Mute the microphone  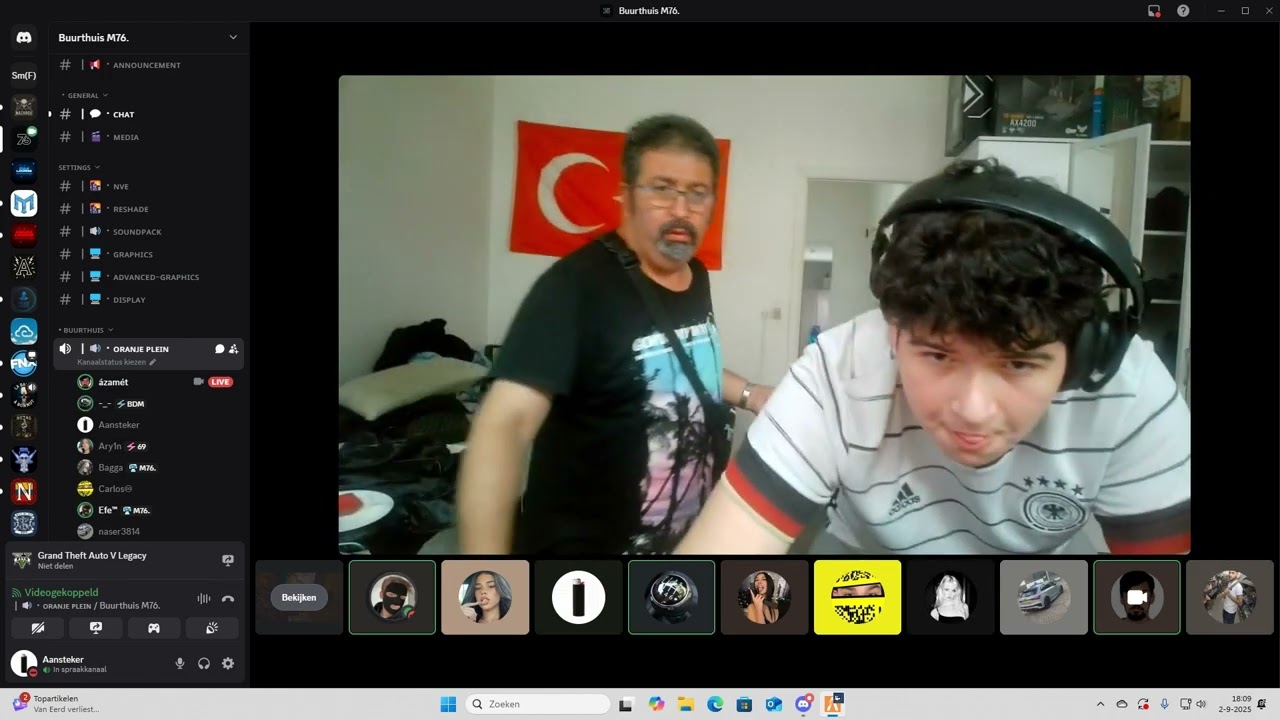point(180,663)
